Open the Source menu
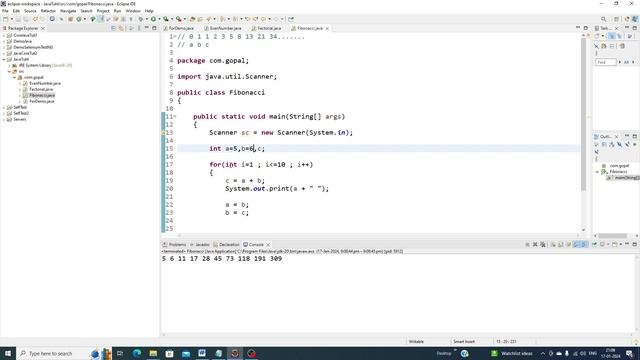Image resolution: width=640 pixels, height=360 pixels. tap(30, 11)
